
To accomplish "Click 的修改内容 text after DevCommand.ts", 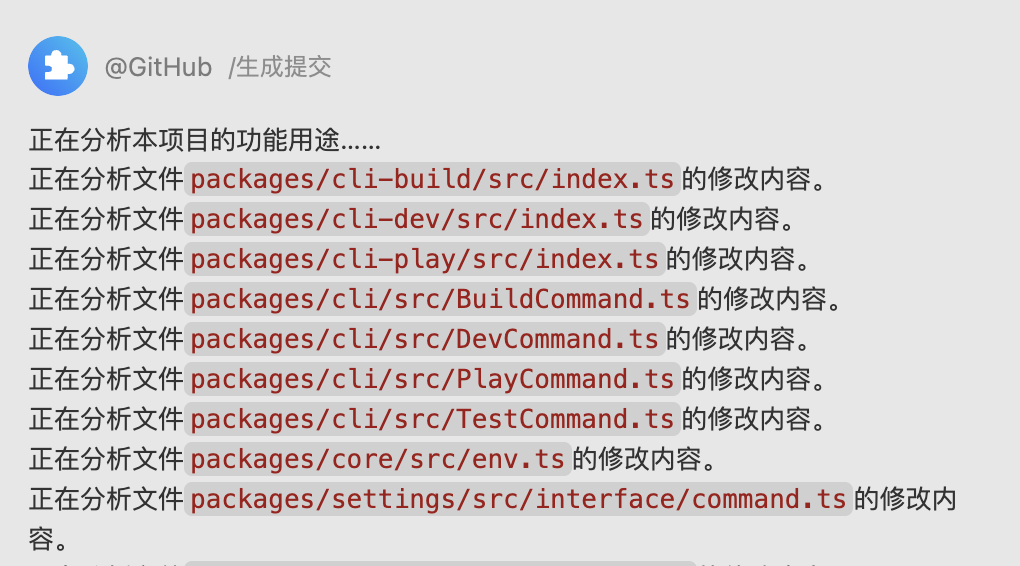I will point(737,339).
